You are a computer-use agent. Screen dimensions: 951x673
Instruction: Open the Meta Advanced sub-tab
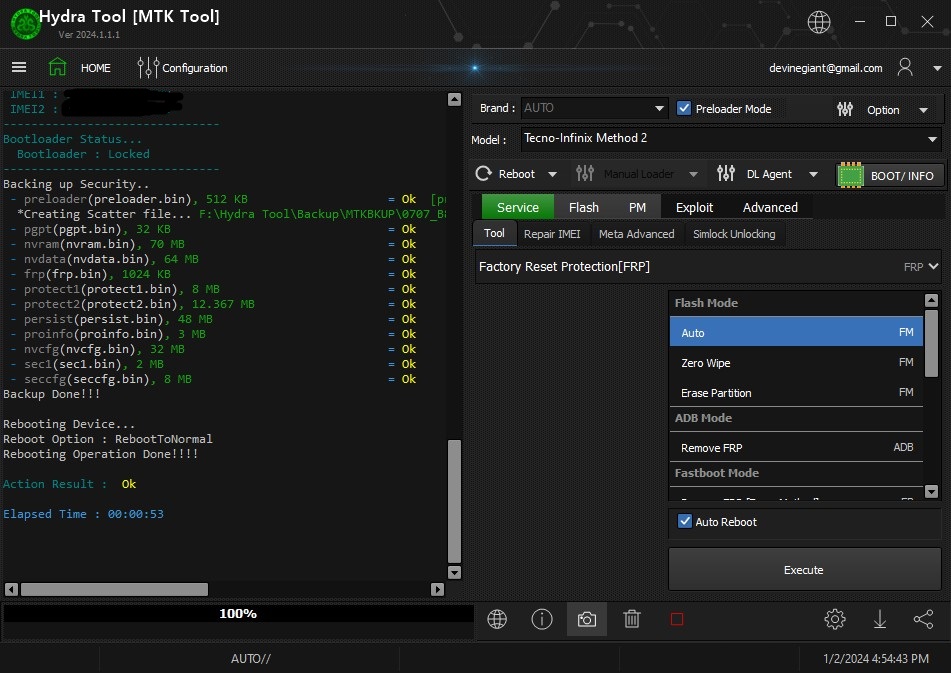[636, 234]
